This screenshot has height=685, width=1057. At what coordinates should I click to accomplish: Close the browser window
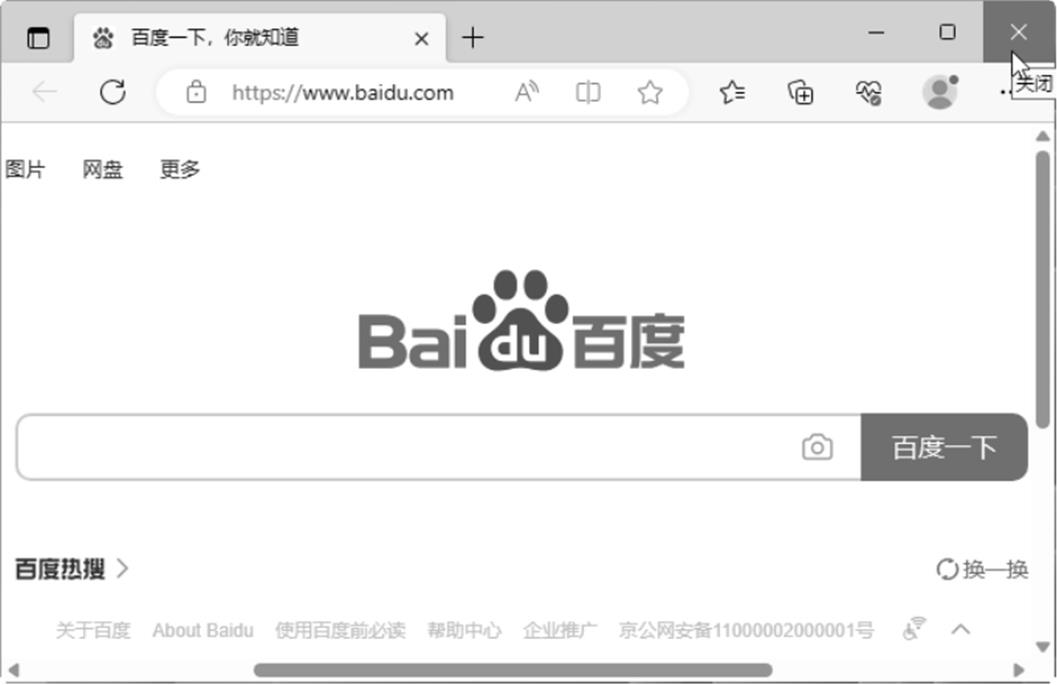point(1019,32)
